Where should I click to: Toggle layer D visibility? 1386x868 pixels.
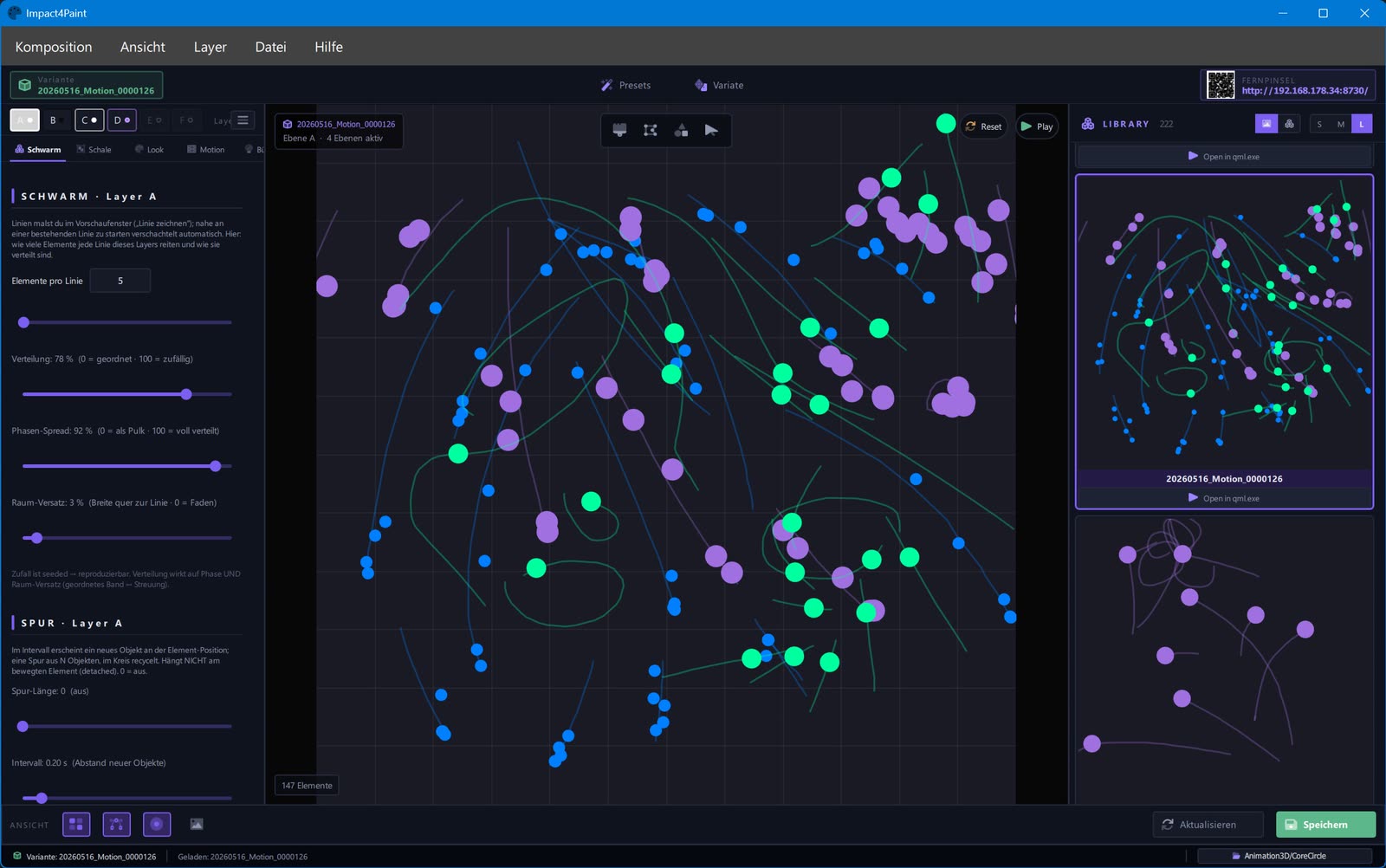[x=122, y=120]
